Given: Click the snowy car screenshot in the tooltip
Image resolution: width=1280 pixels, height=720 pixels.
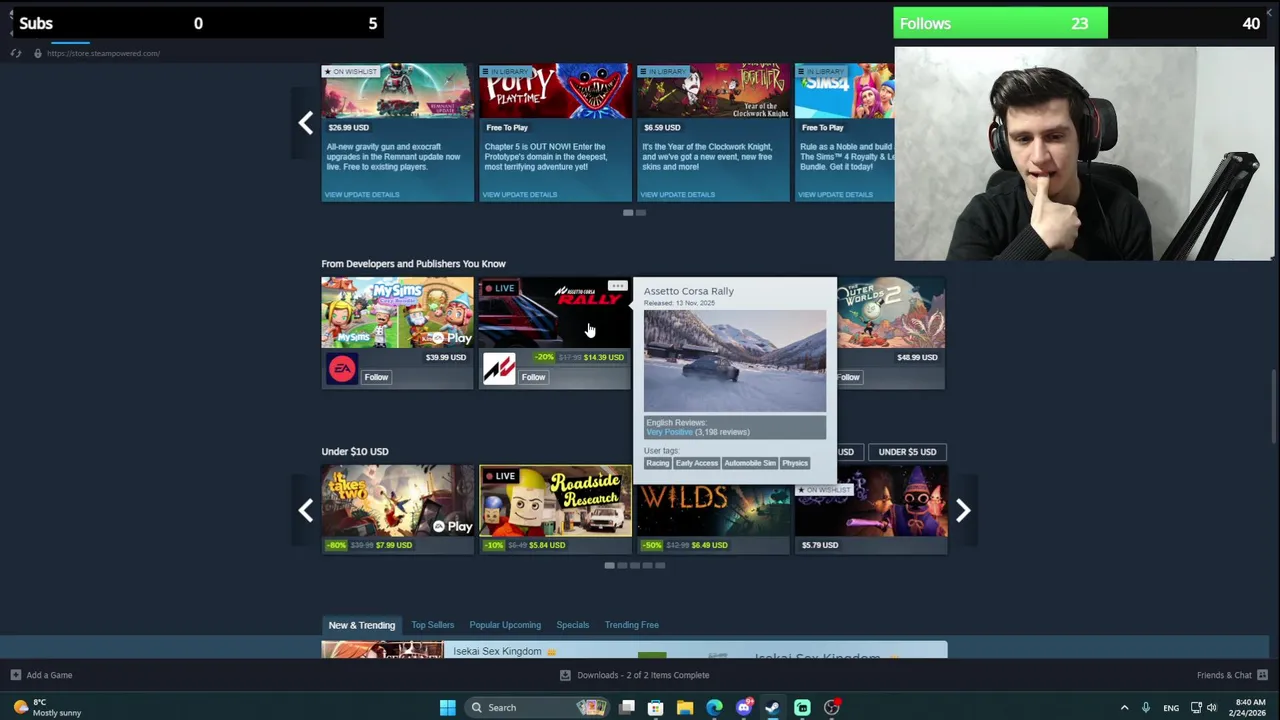Looking at the screenshot, I should click(x=735, y=361).
